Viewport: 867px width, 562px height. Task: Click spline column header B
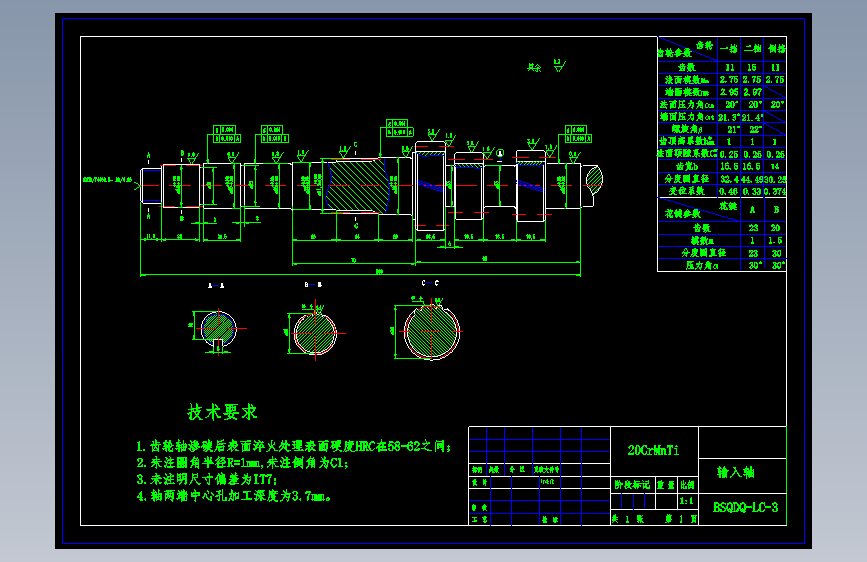coord(776,210)
